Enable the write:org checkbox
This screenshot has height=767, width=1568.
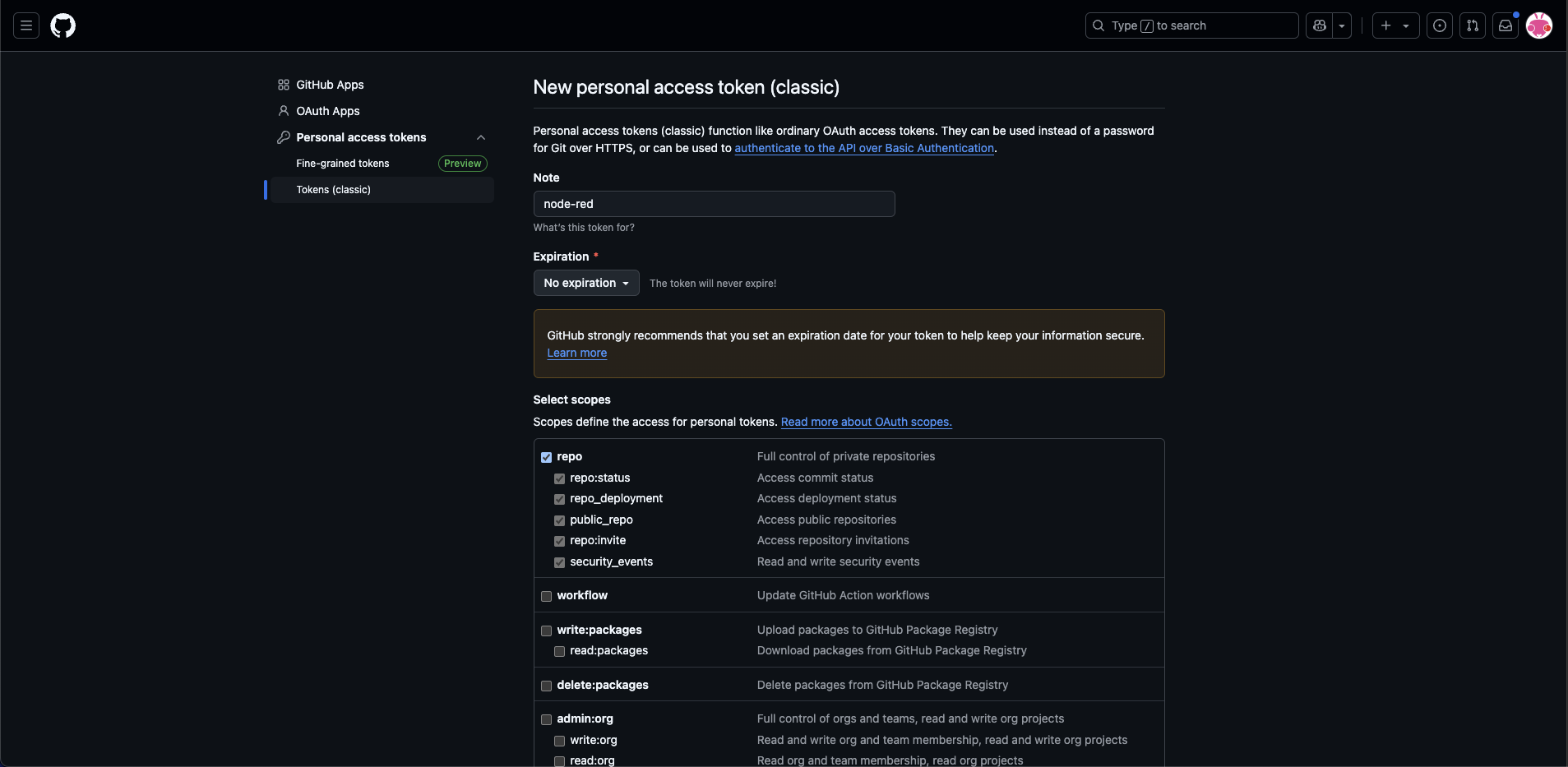(559, 741)
